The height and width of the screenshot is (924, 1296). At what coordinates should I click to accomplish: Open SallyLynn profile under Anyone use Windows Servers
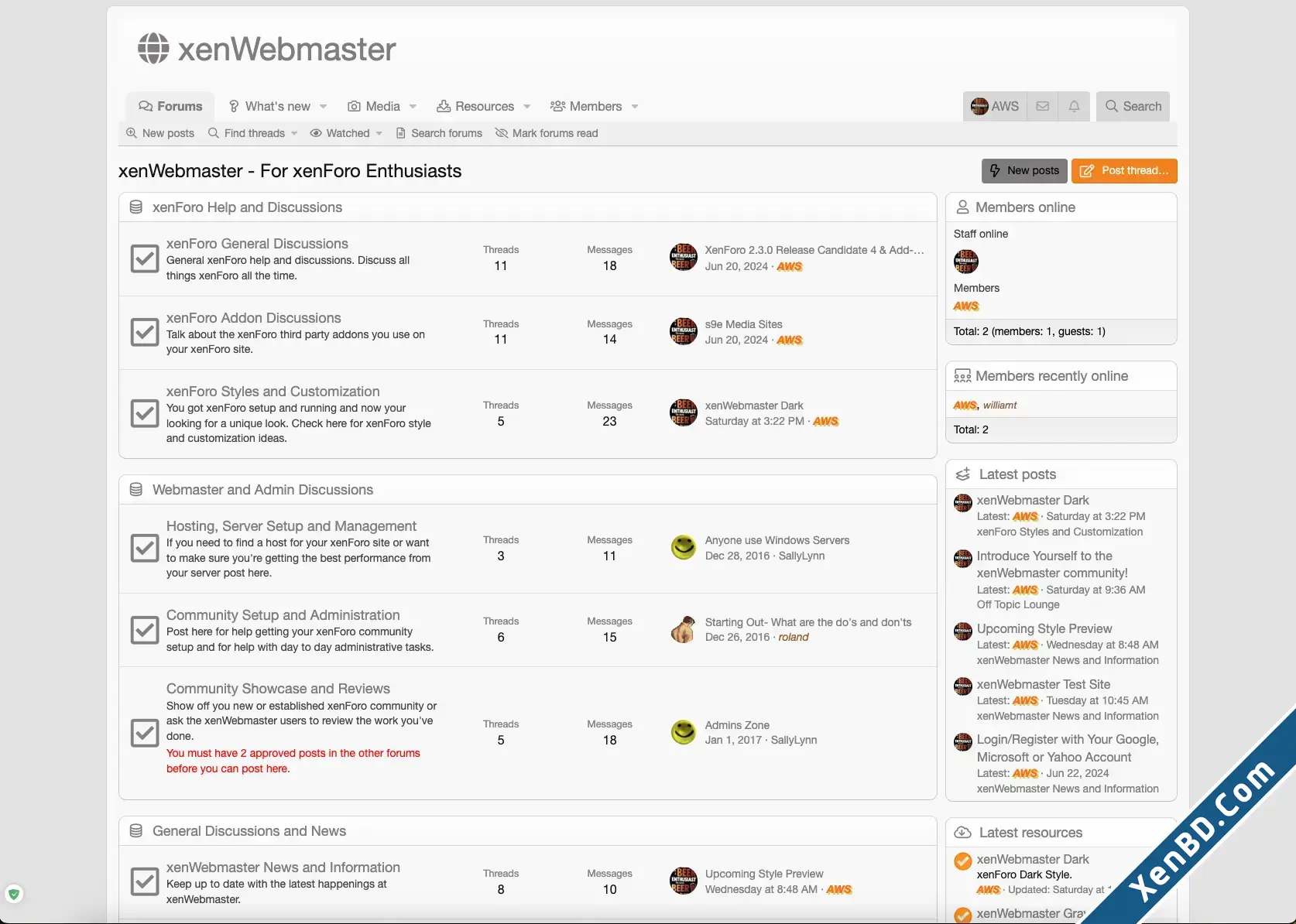(801, 556)
